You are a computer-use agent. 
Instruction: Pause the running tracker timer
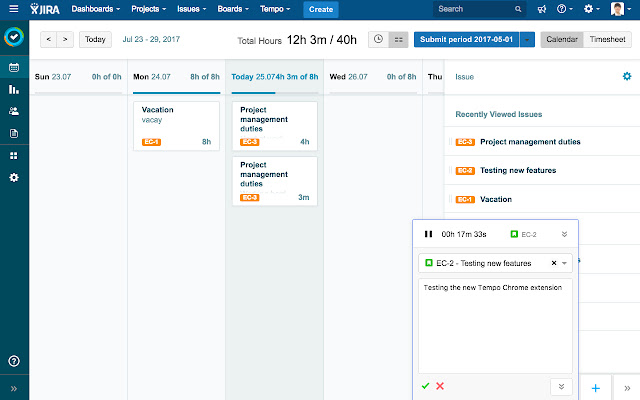(428, 234)
